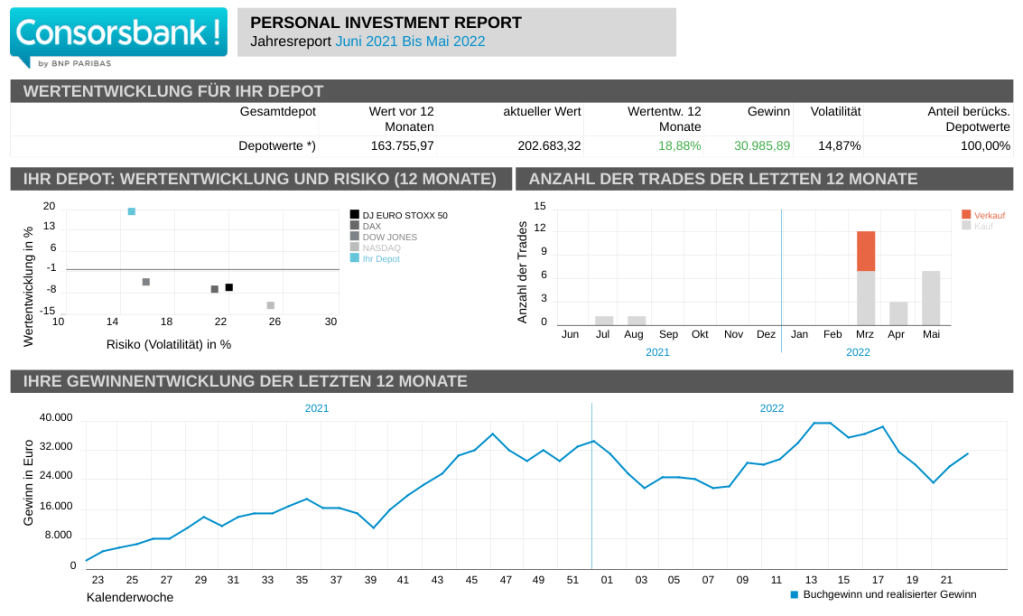Toggle the DAX legend entry

[371, 226]
